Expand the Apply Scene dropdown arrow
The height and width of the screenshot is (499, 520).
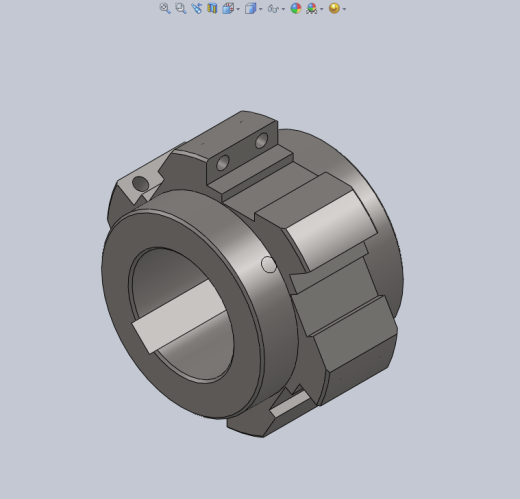tap(322, 9)
